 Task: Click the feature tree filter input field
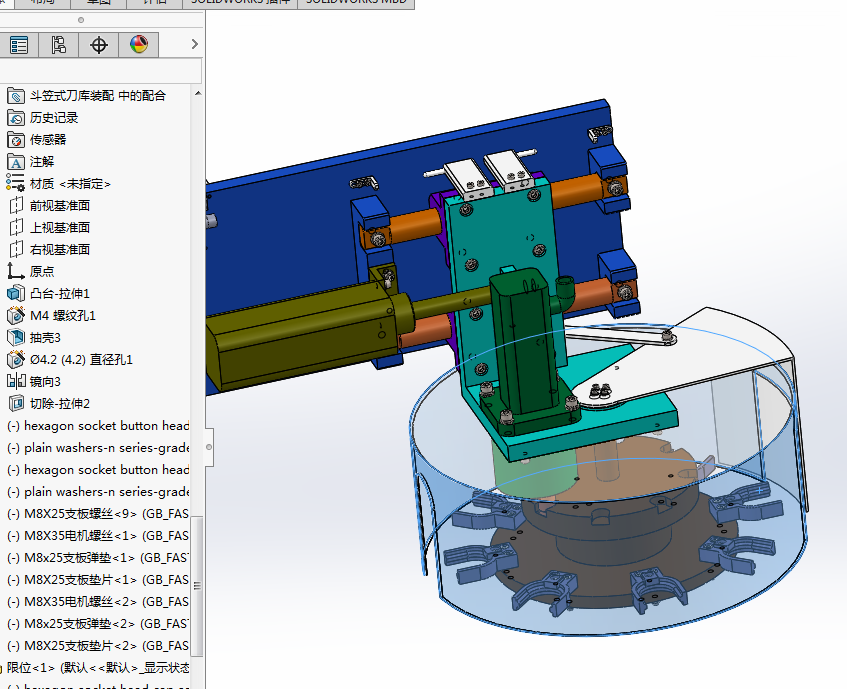pyautogui.click(x=100, y=71)
